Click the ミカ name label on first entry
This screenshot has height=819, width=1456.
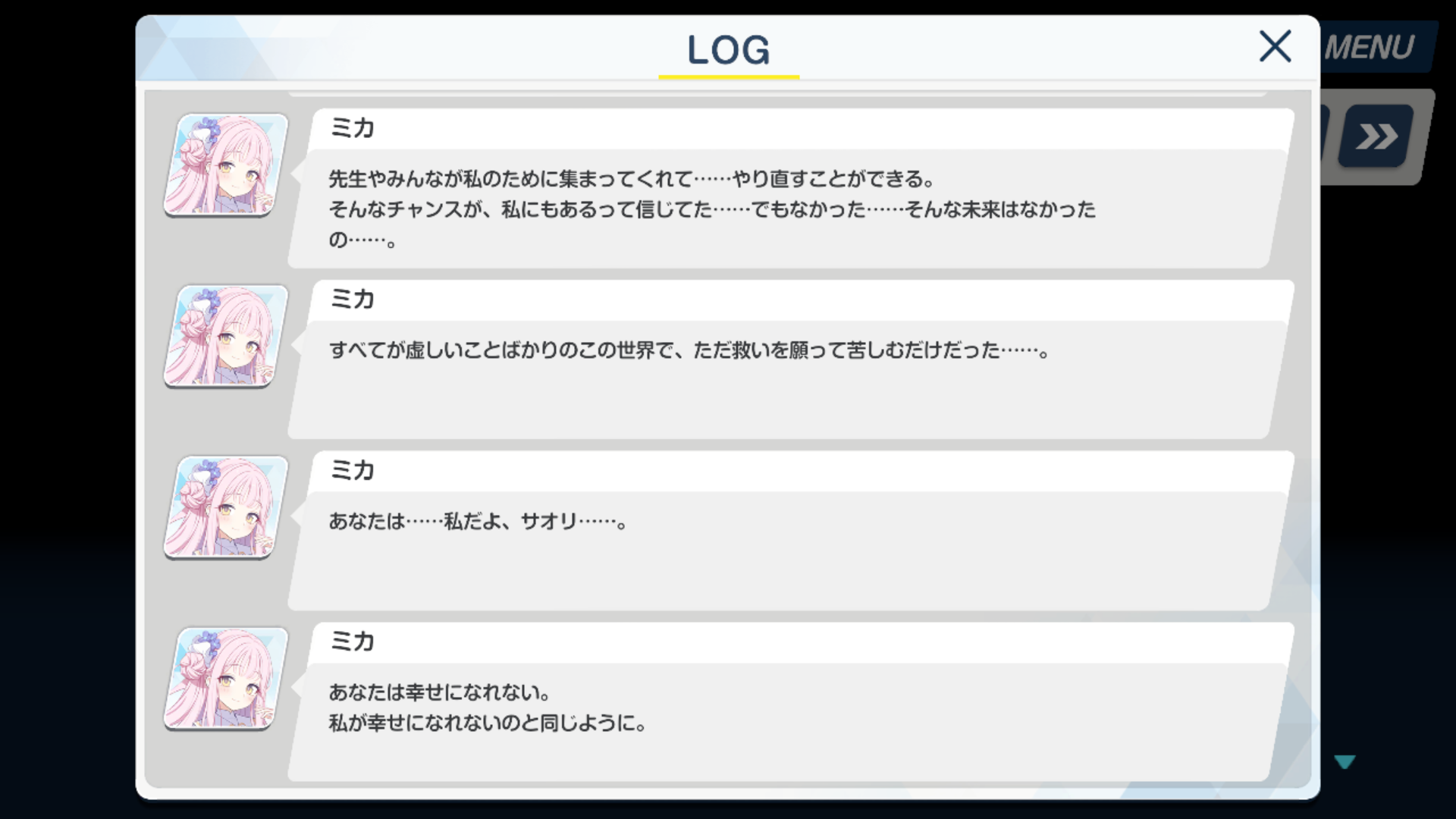(x=353, y=128)
